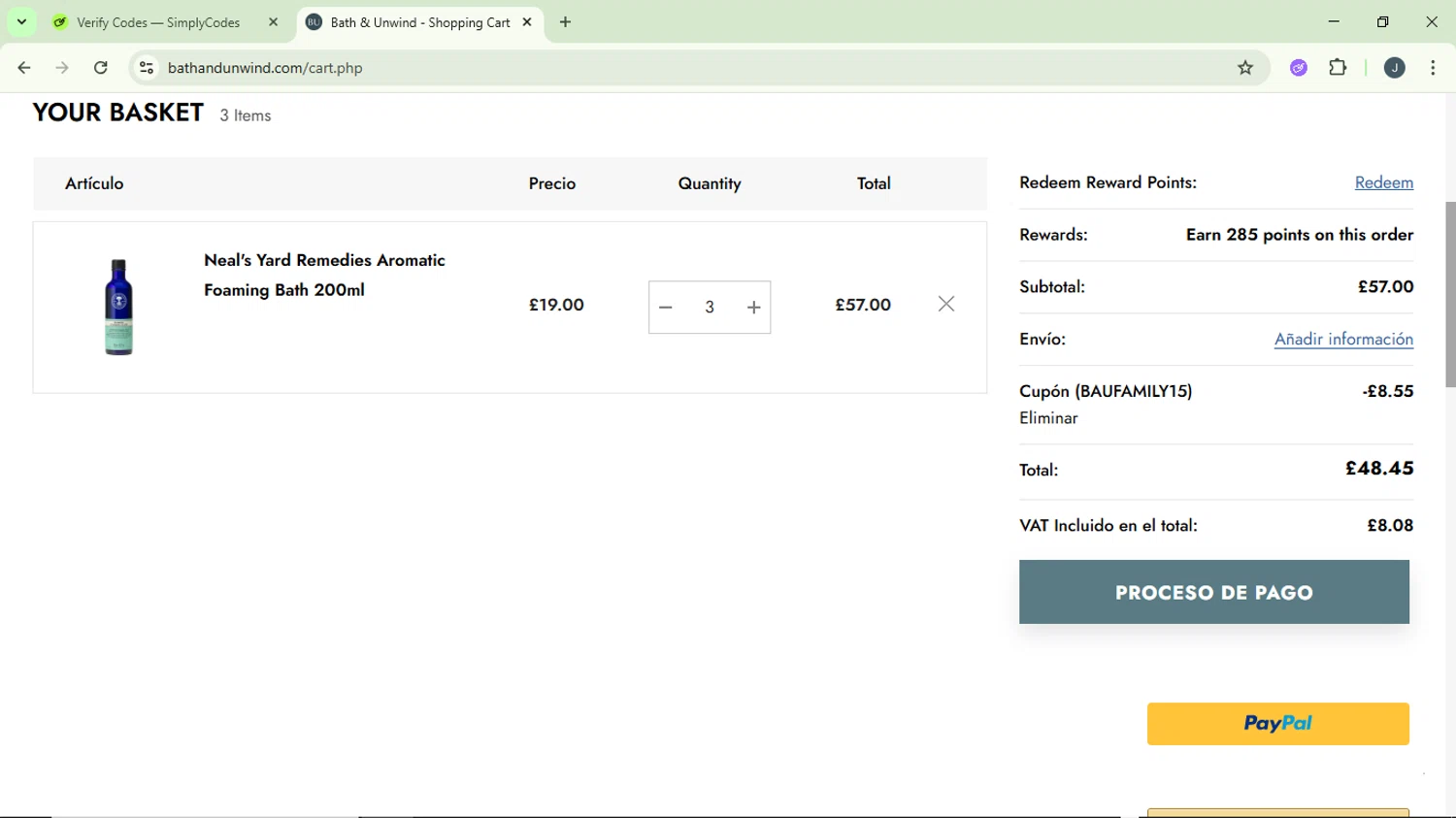1456x818 pixels.
Task: Close the Bath & Unwind Shopping Cart tab
Action: (x=527, y=21)
